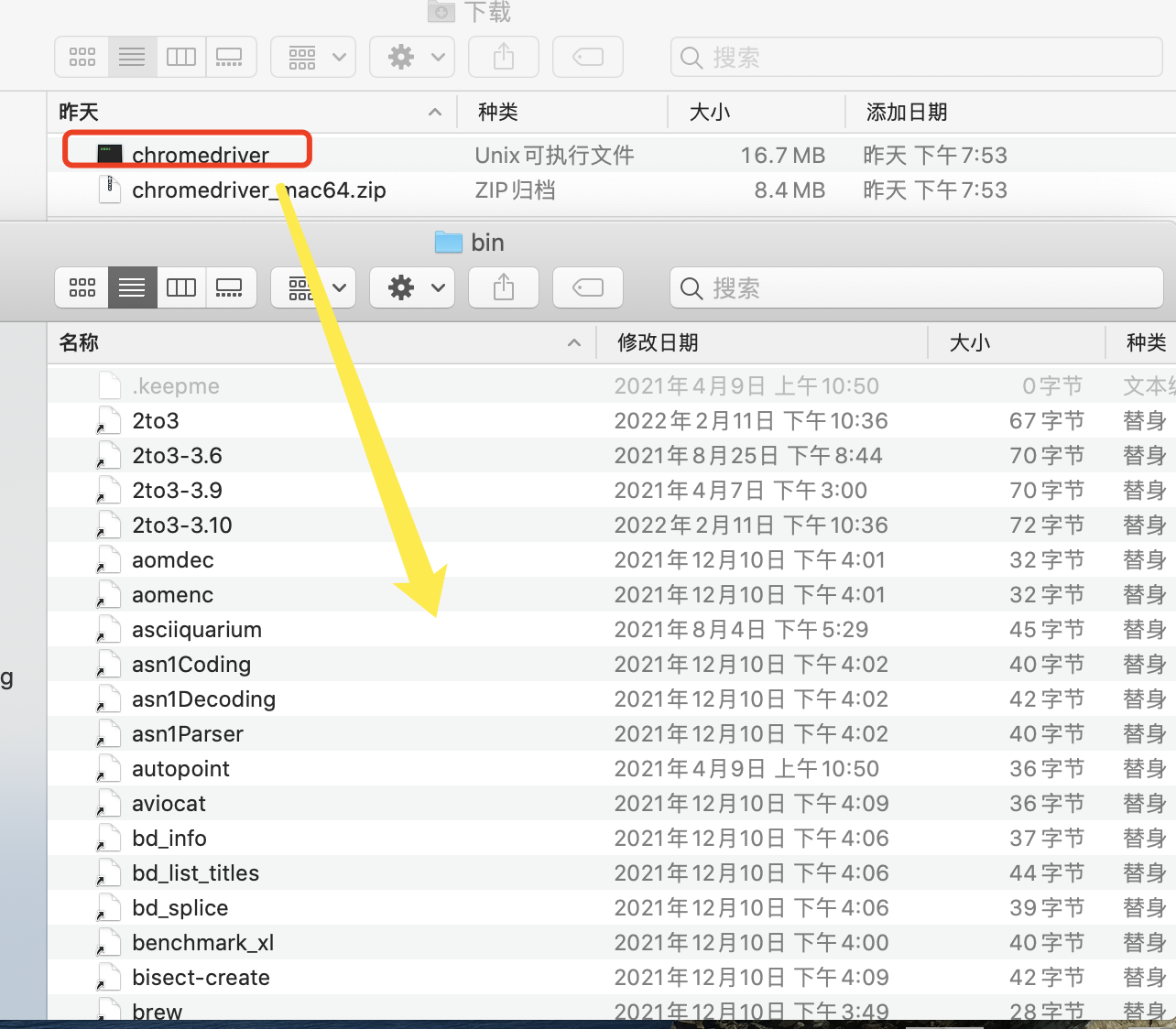
Task: Select the bd_list_titles alias icon
Action: (x=109, y=872)
